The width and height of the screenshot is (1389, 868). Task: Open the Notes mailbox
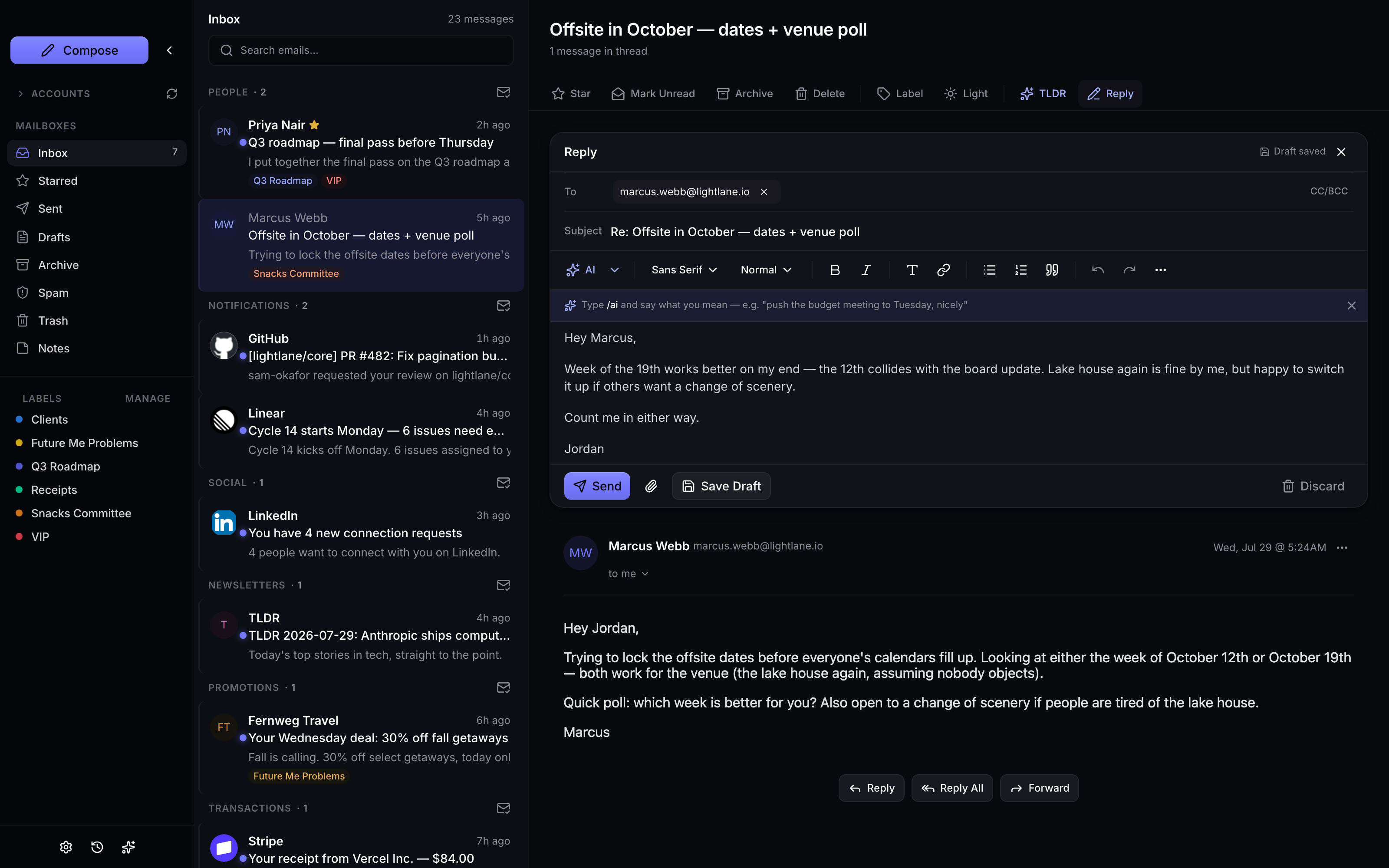pos(96,349)
